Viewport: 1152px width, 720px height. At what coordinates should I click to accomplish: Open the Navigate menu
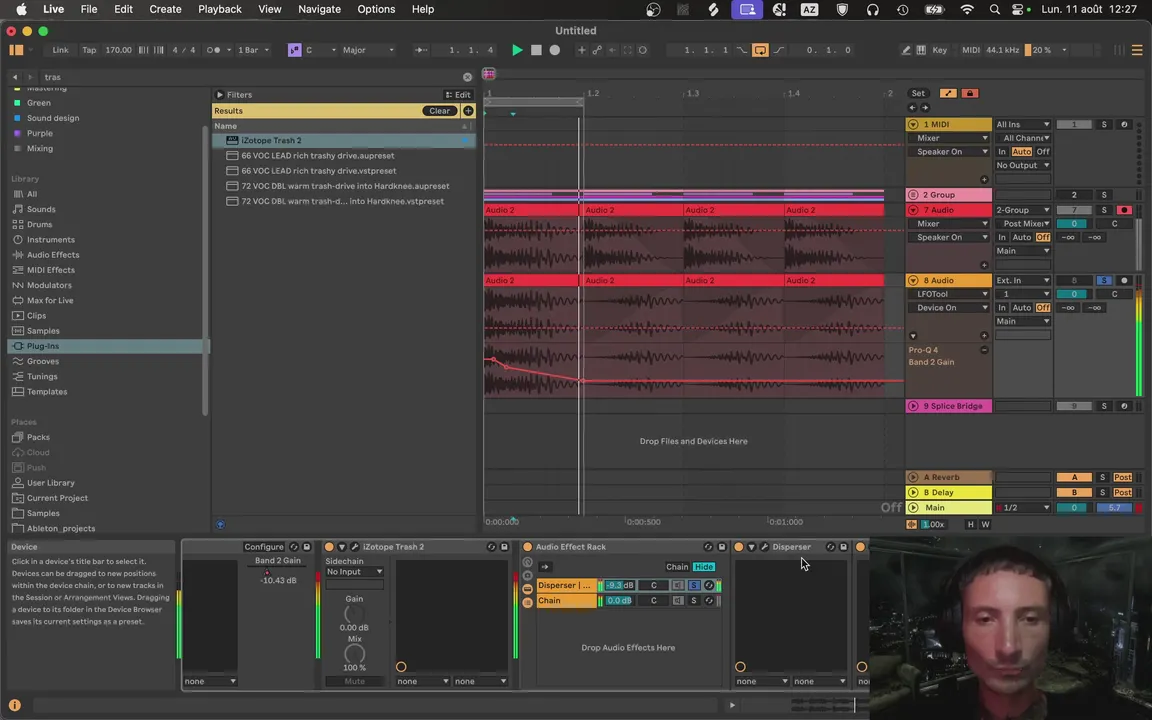click(x=319, y=9)
